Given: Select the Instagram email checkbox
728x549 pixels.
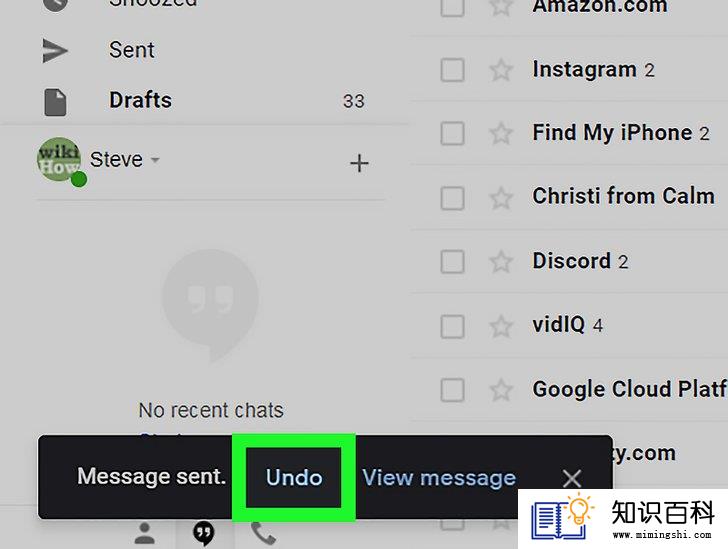Looking at the screenshot, I should tap(452, 70).
